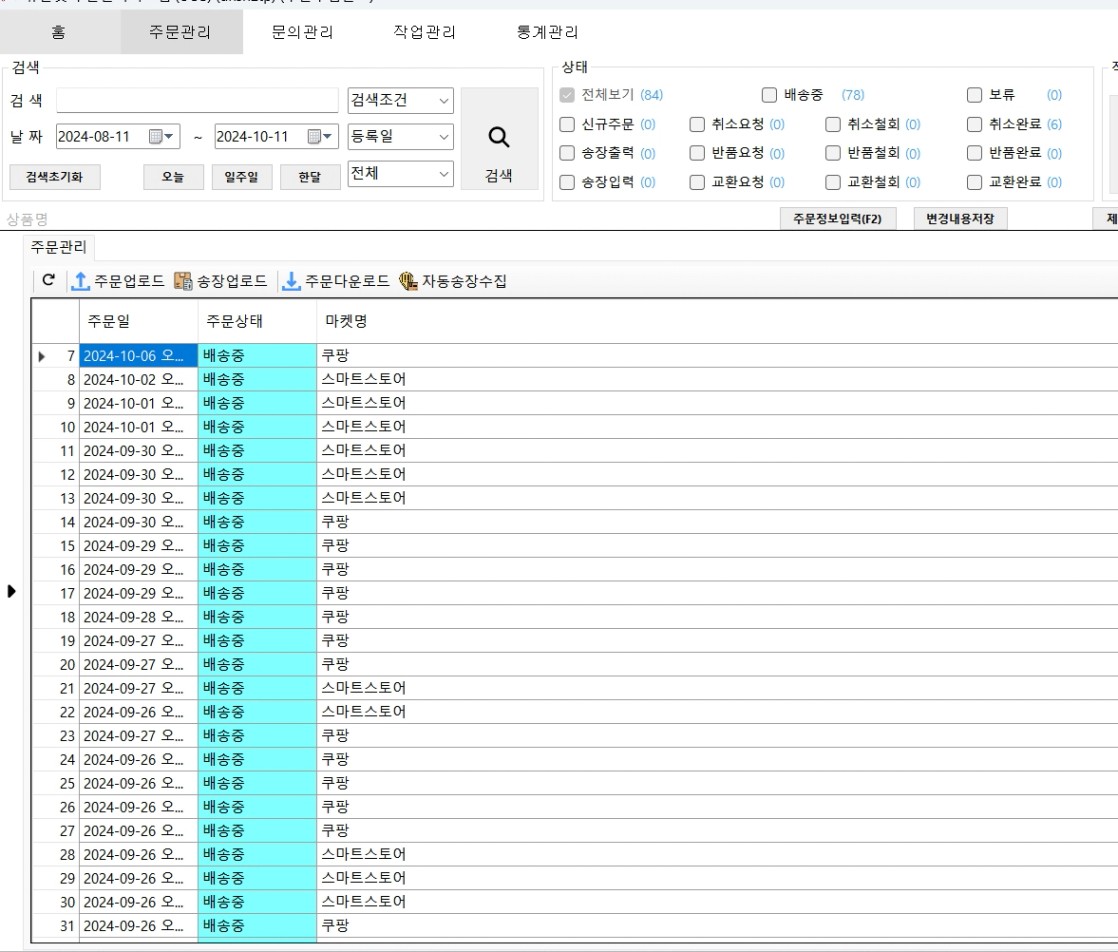The height and width of the screenshot is (952, 1118).
Task: Click the 자동송장수집 auto-collect icon
Action: pos(408,282)
